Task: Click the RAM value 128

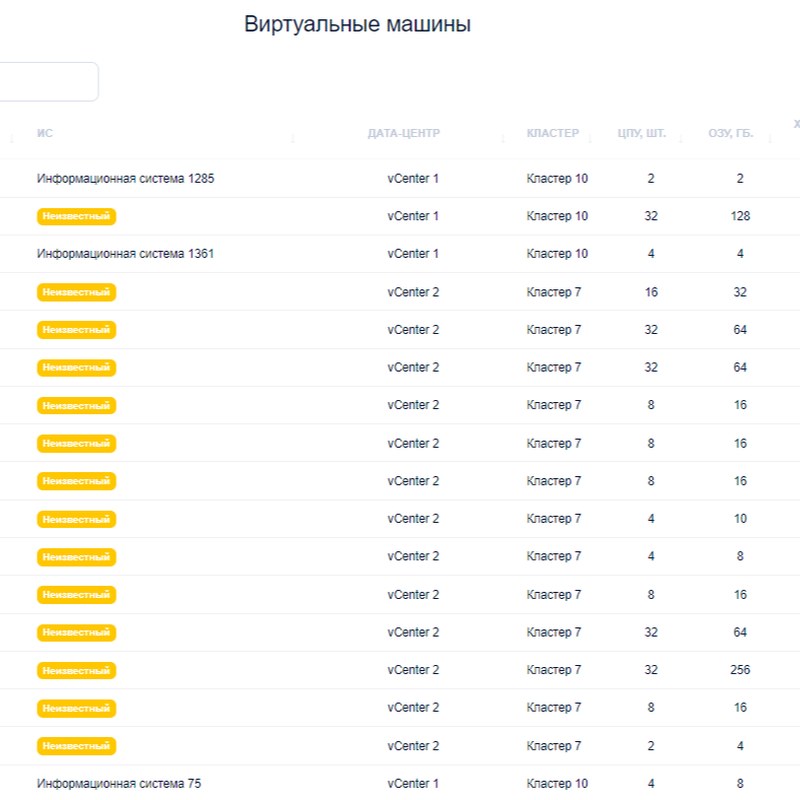Action: click(x=740, y=216)
